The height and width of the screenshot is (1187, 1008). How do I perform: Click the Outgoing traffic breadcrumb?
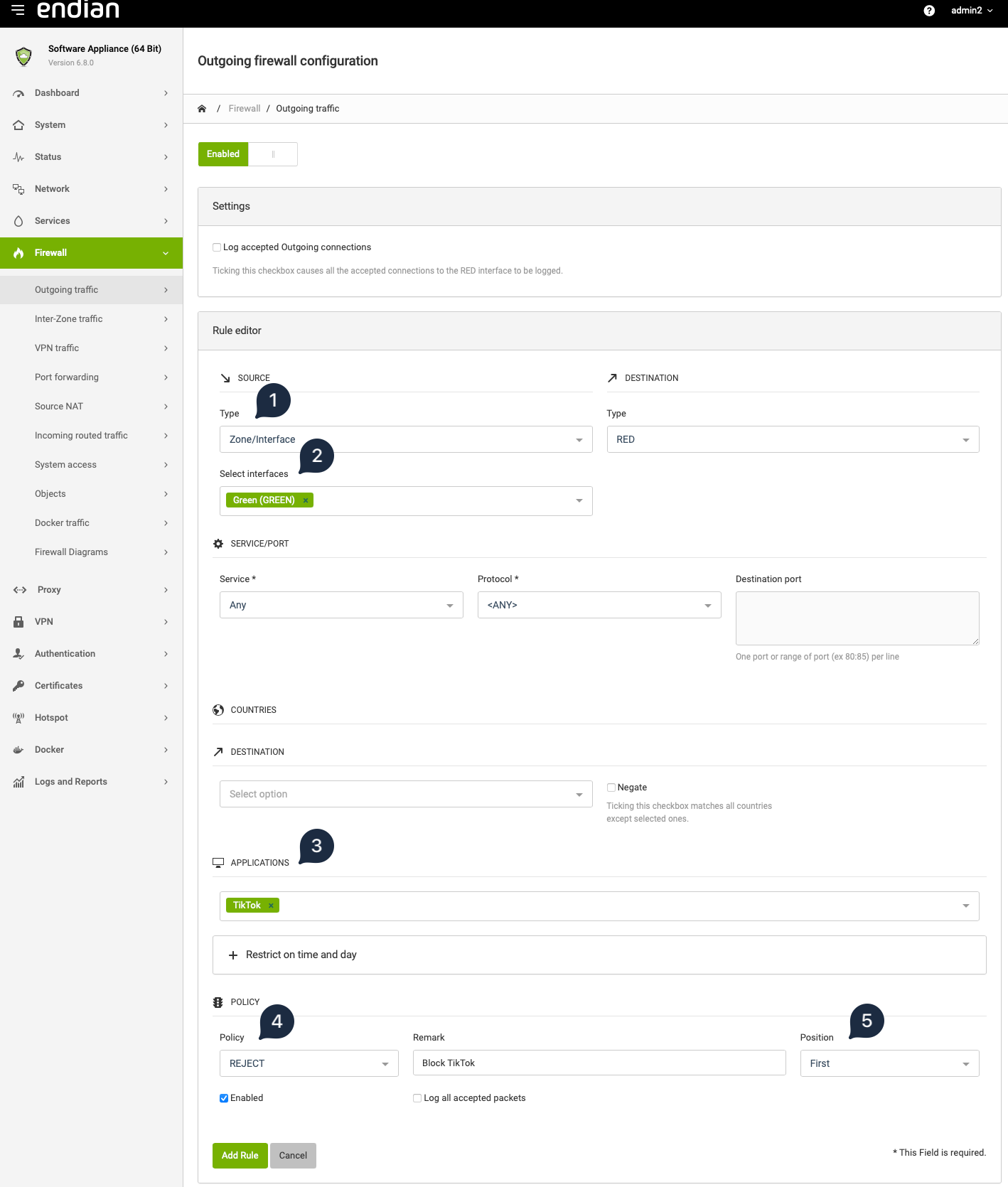pos(308,109)
